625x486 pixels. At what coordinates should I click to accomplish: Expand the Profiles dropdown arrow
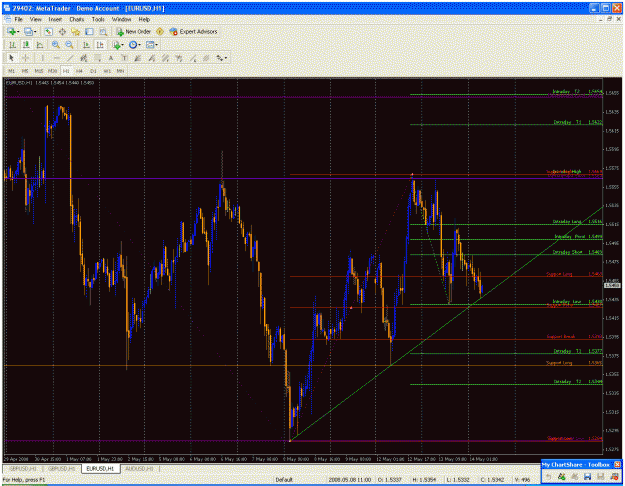(x=35, y=31)
